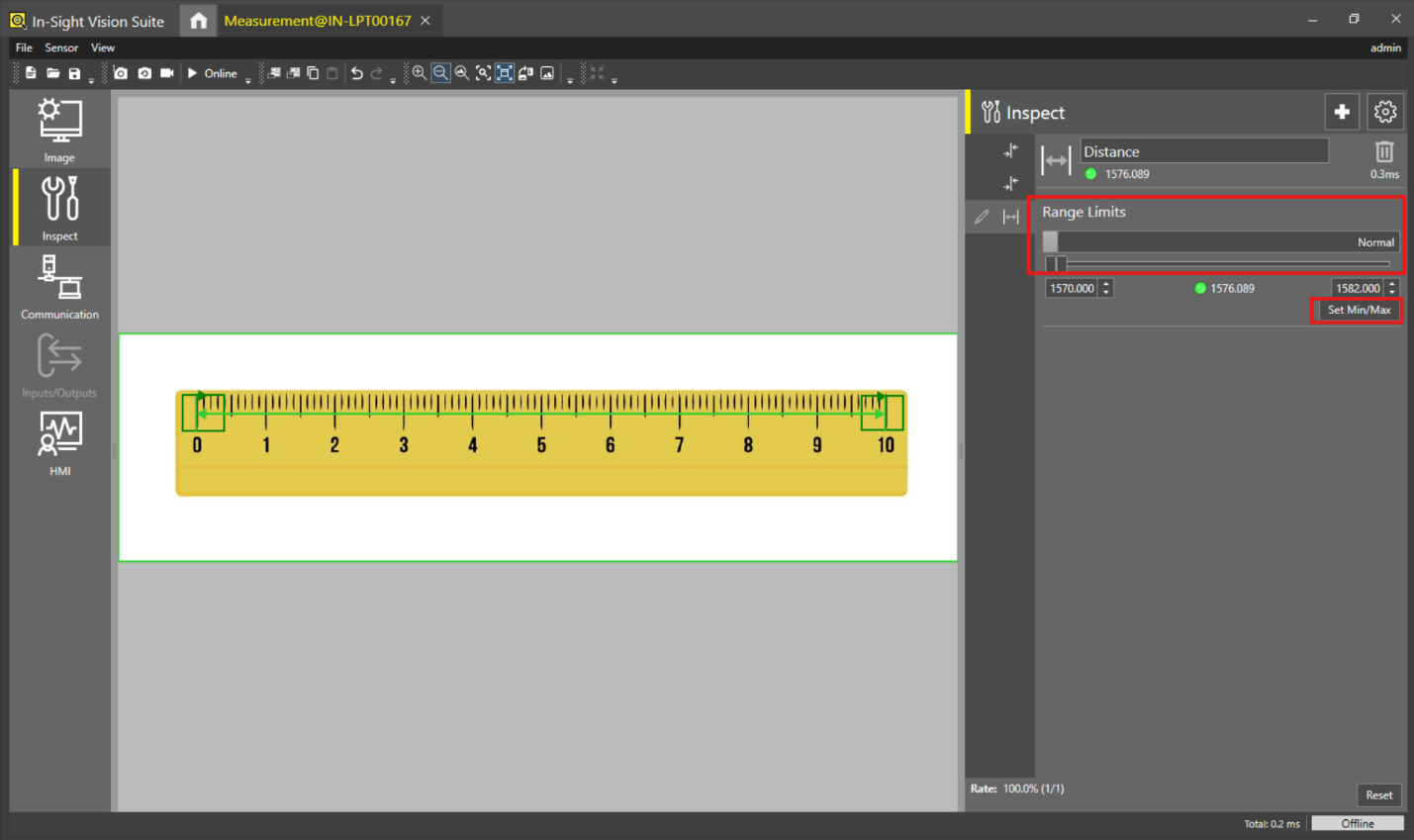
Task: Select the pencil edit icon beside Distance tool
Action: (982, 216)
